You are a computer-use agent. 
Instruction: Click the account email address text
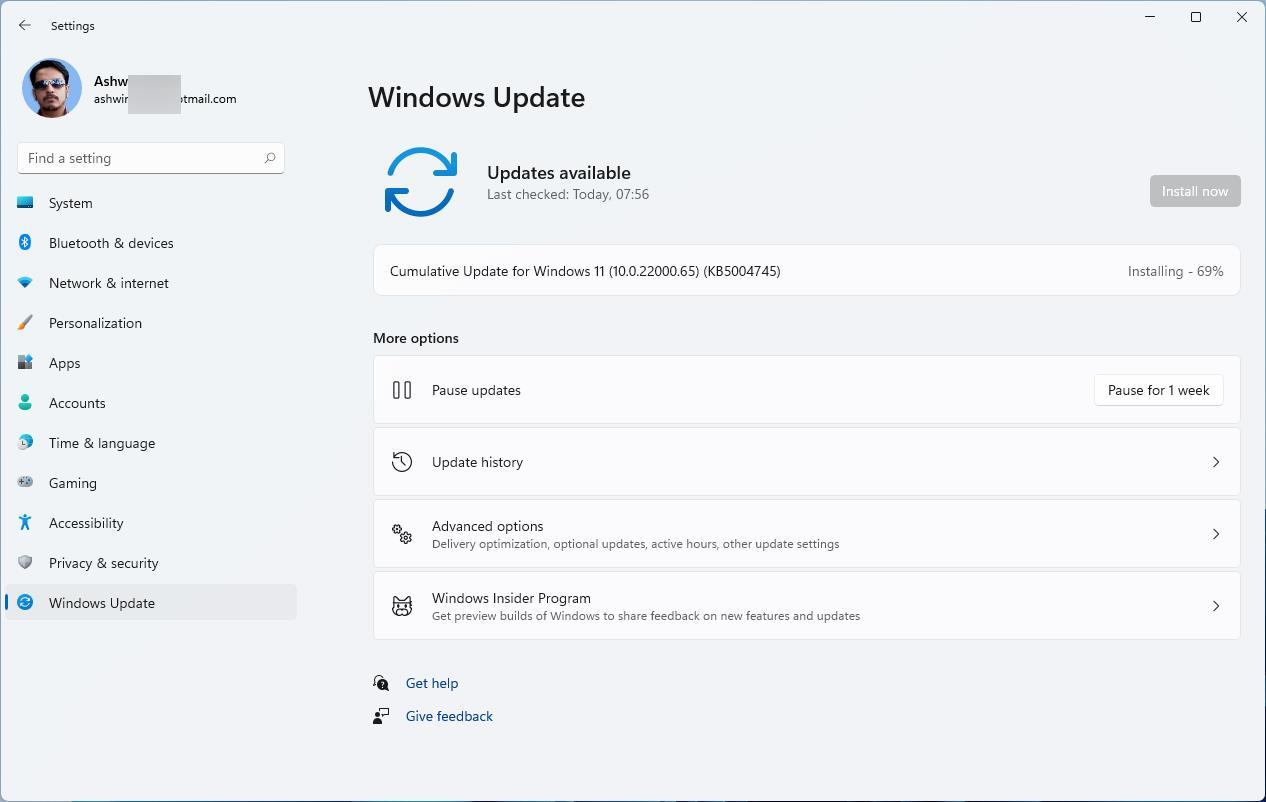(165, 99)
